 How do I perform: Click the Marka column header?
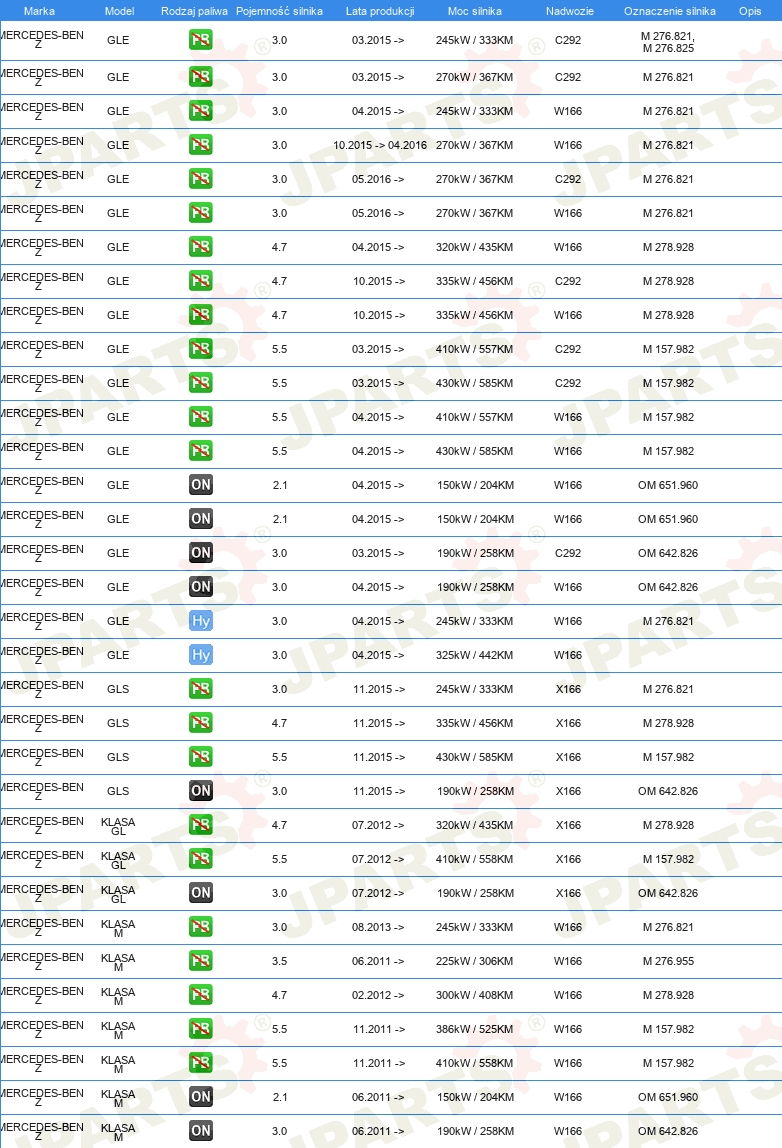click(x=39, y=11)
